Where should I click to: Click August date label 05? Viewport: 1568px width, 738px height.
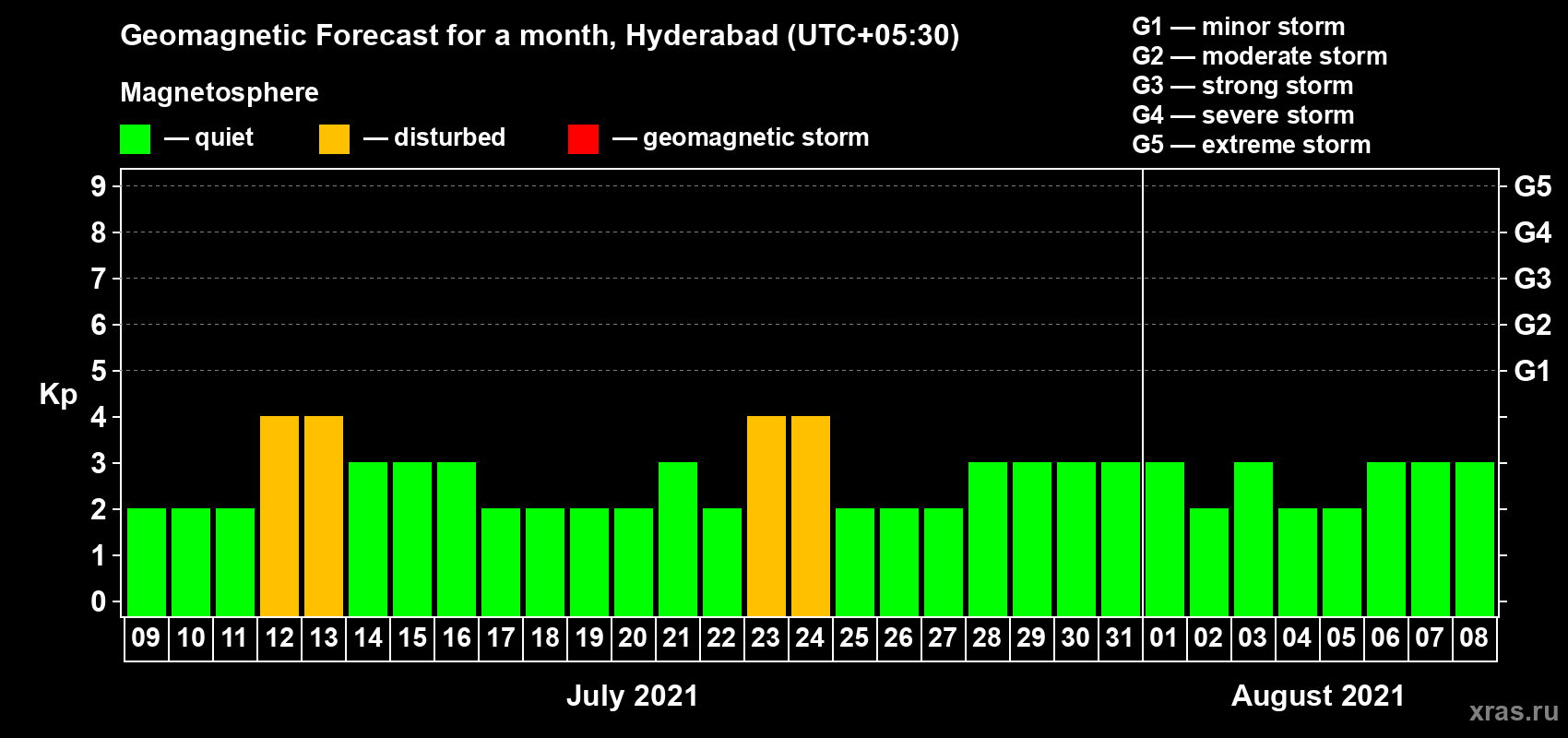[1341, 637]
